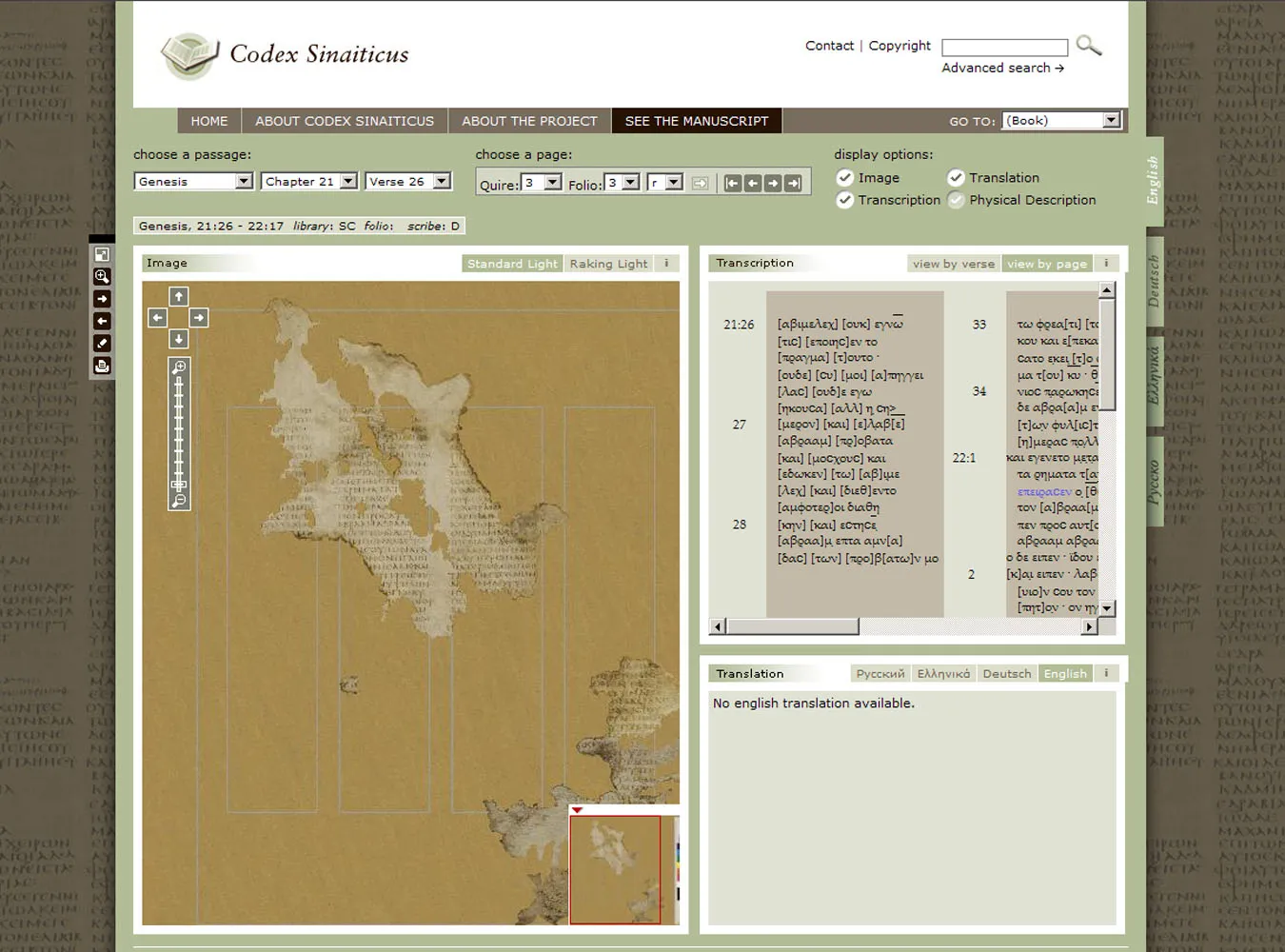
Task: Pan the manuscript image right
Action: click(x=199, y=318)
